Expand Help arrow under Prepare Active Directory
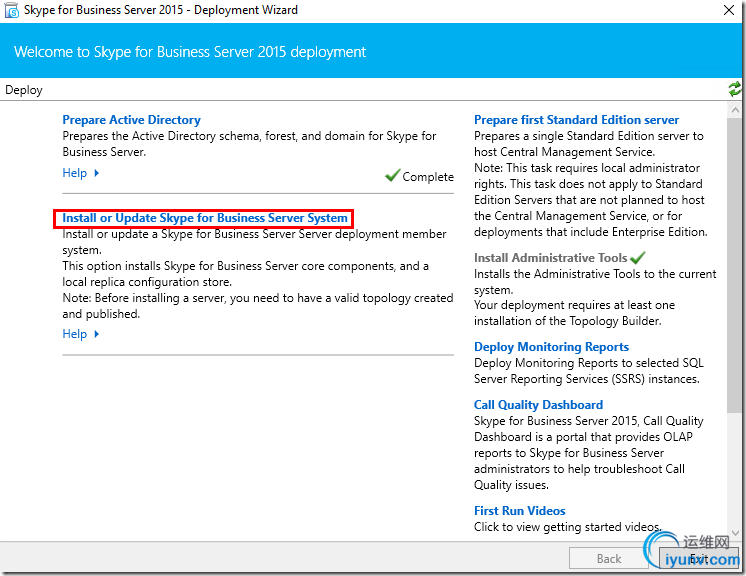The width and height of the screenshot is (746, 576). point(97,173)
